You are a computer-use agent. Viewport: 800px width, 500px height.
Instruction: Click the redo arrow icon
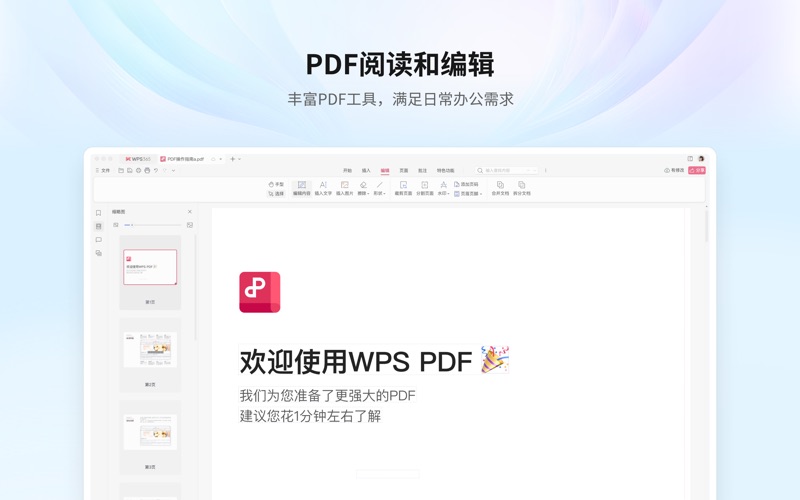[164, 170]
